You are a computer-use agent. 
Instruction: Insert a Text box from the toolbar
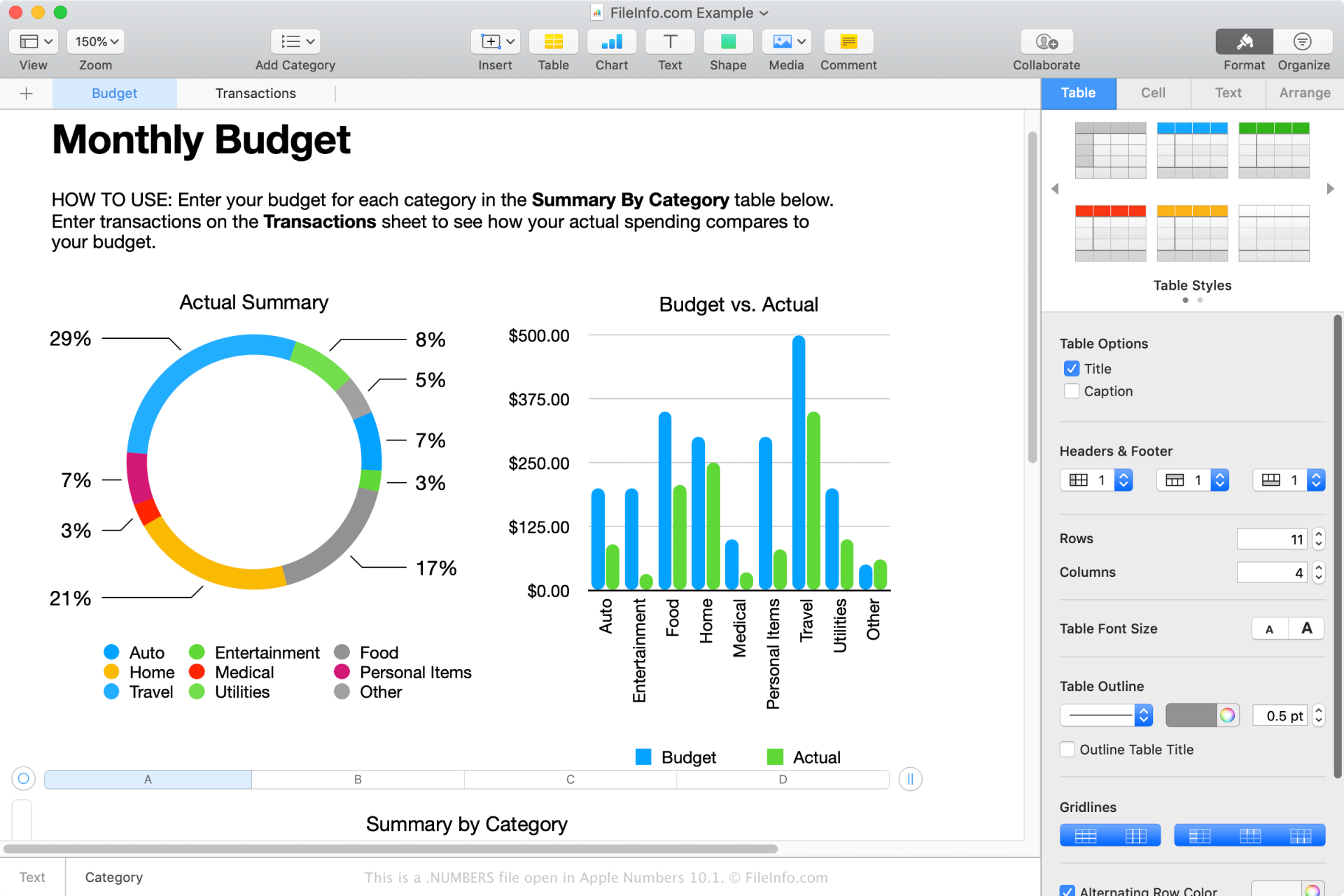[669, 42]
